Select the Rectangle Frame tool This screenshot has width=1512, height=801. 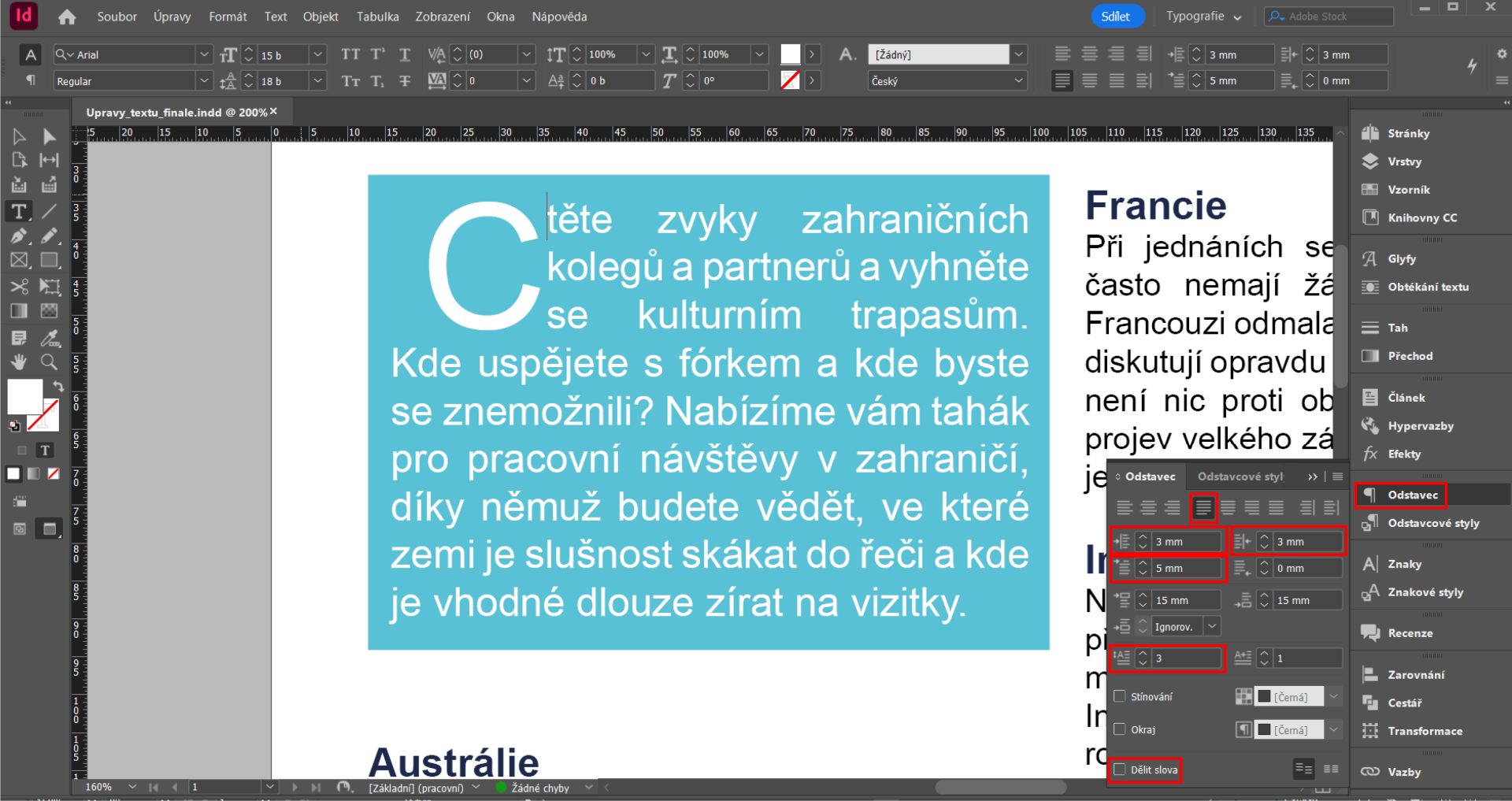19,260
